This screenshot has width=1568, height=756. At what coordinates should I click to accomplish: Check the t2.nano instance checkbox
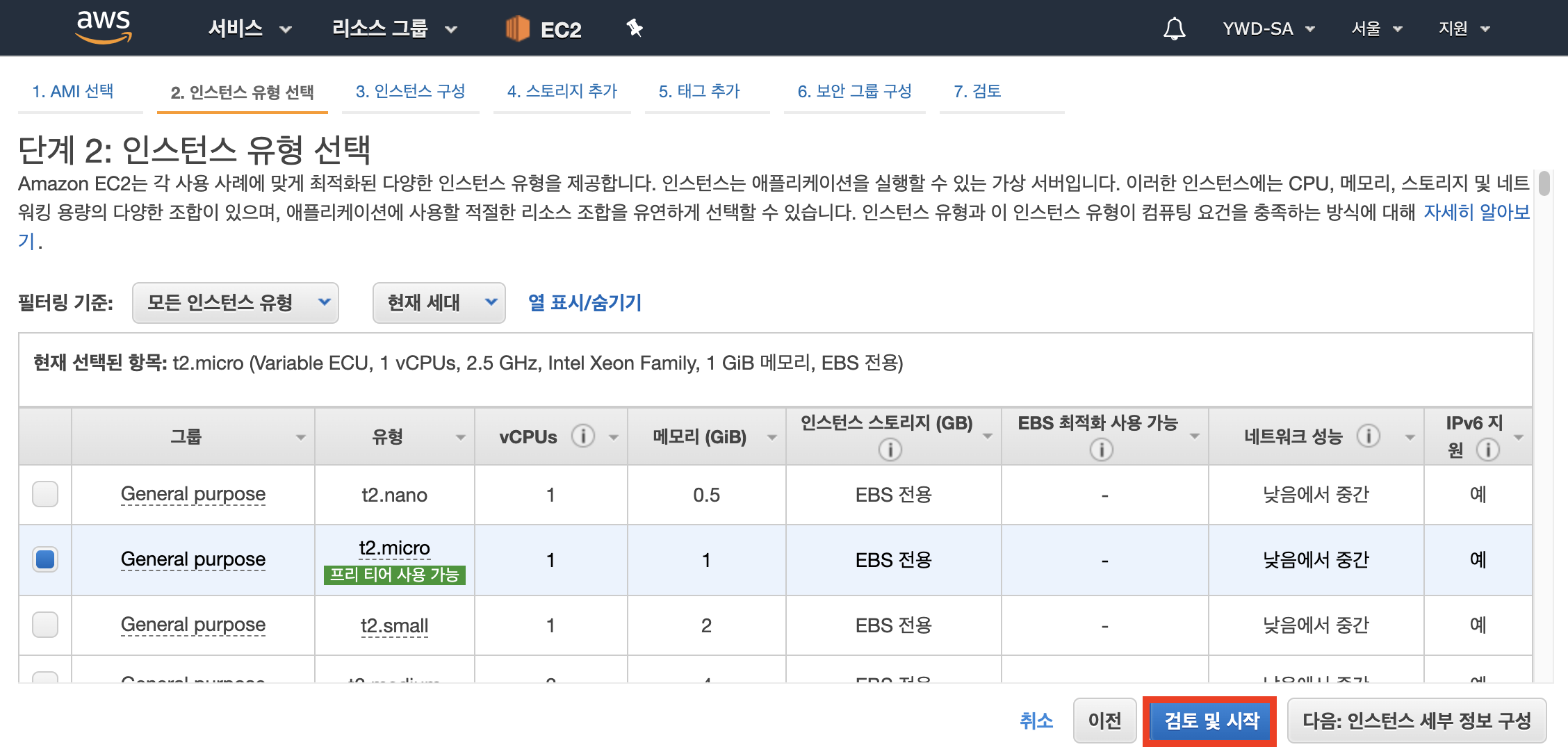[45, 494]
